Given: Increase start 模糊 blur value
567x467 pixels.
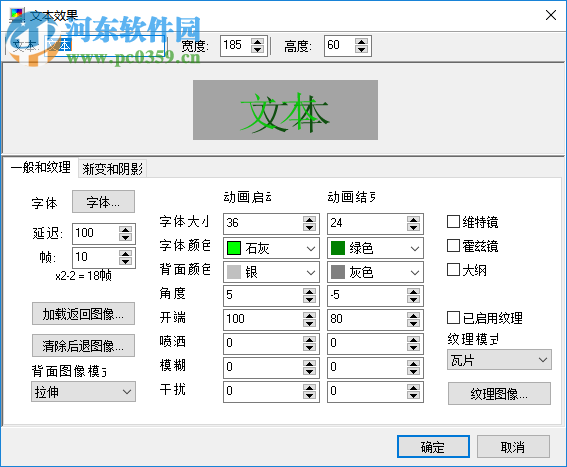Looking at the screenshot, I should (309, 363).
